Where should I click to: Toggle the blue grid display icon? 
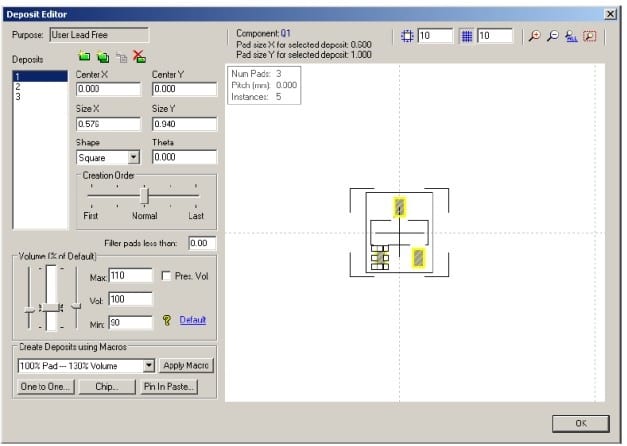[x=465, y=36]
